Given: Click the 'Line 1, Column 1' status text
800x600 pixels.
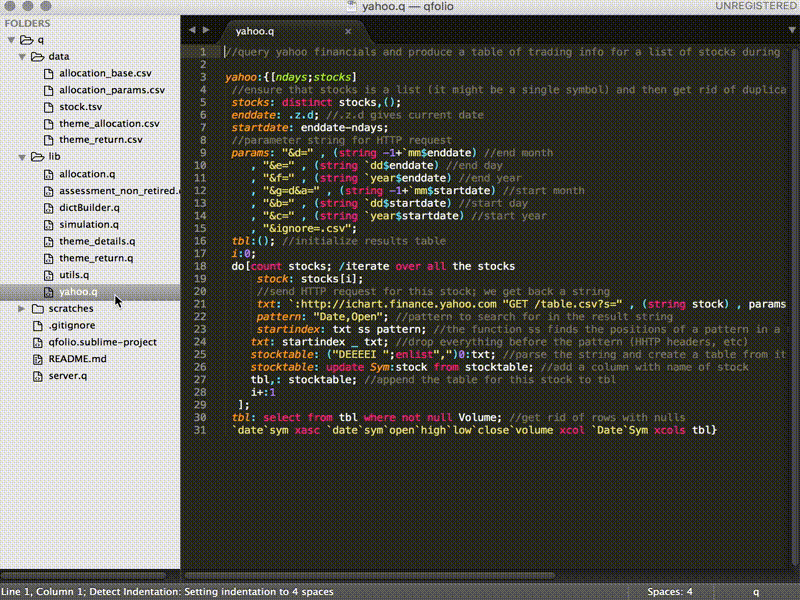Looking at the screenshot, I should coord(42,592).
